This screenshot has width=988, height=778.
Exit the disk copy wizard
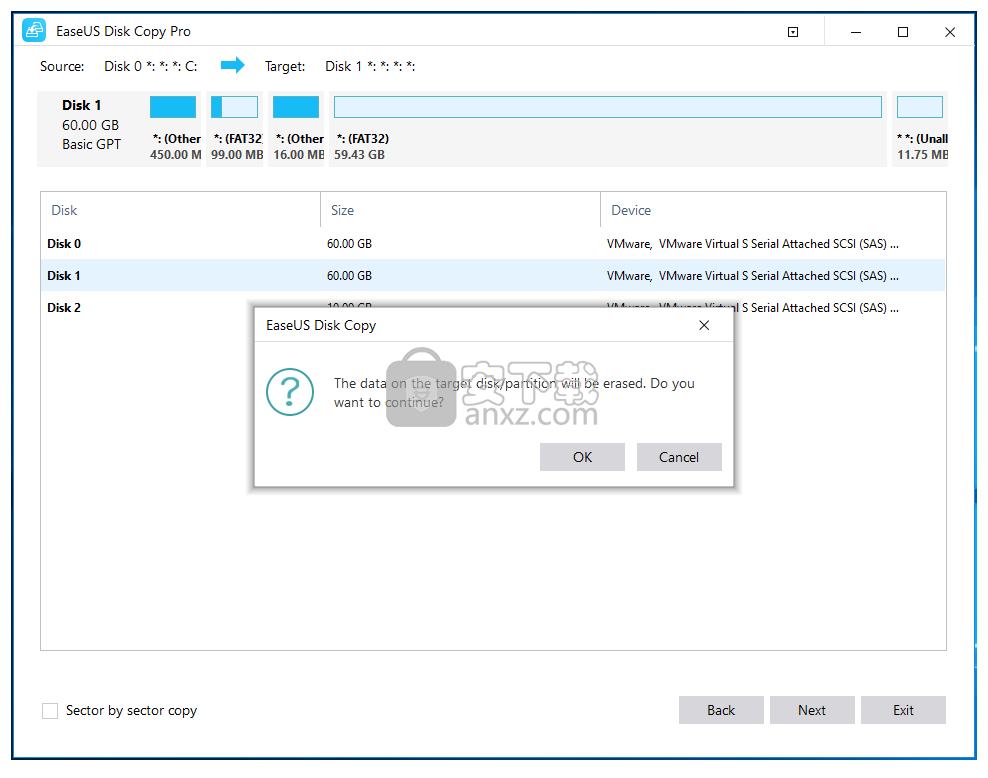point(903,710)
